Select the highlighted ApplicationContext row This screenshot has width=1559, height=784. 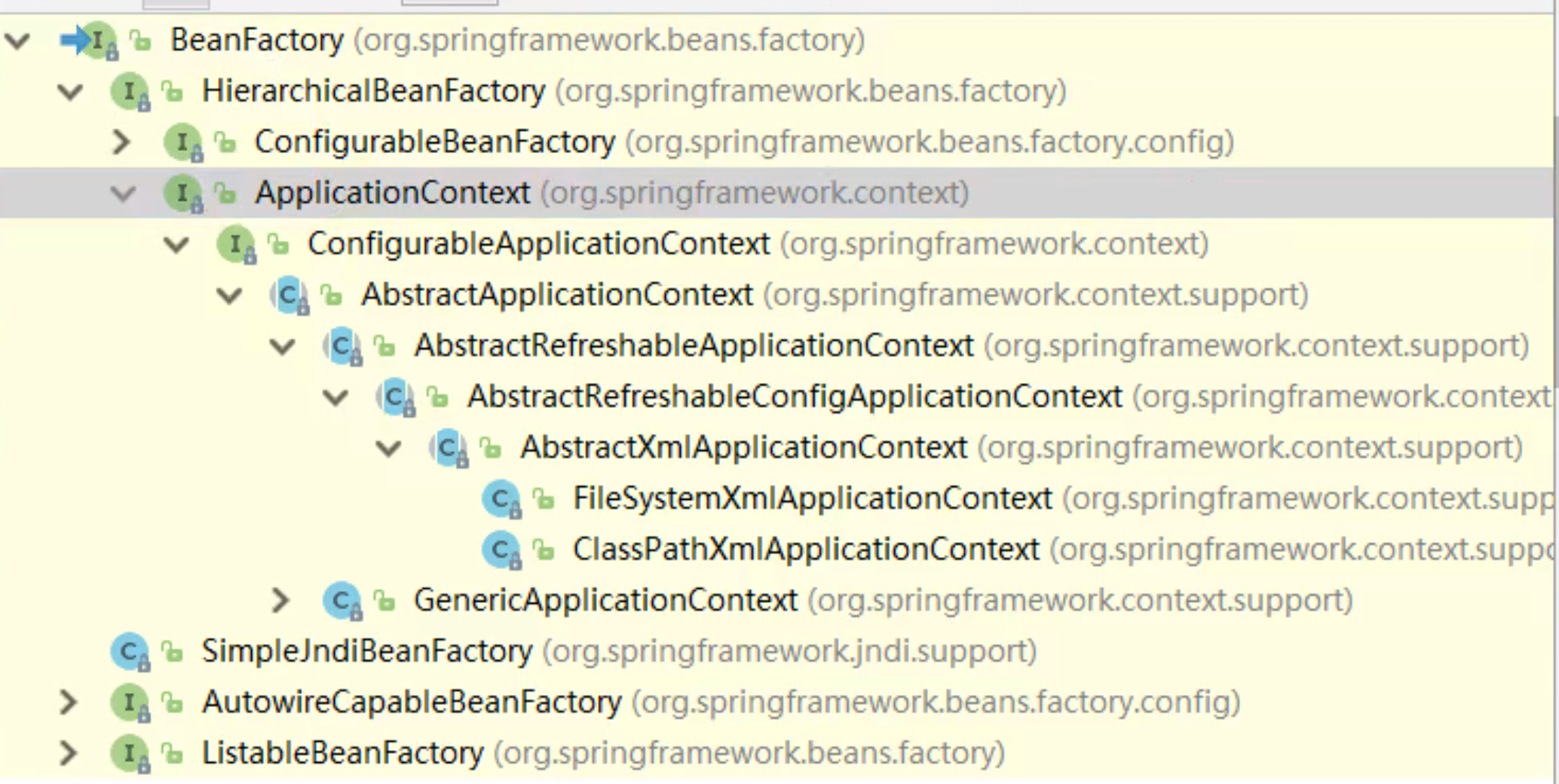click(x=776, y=193)
